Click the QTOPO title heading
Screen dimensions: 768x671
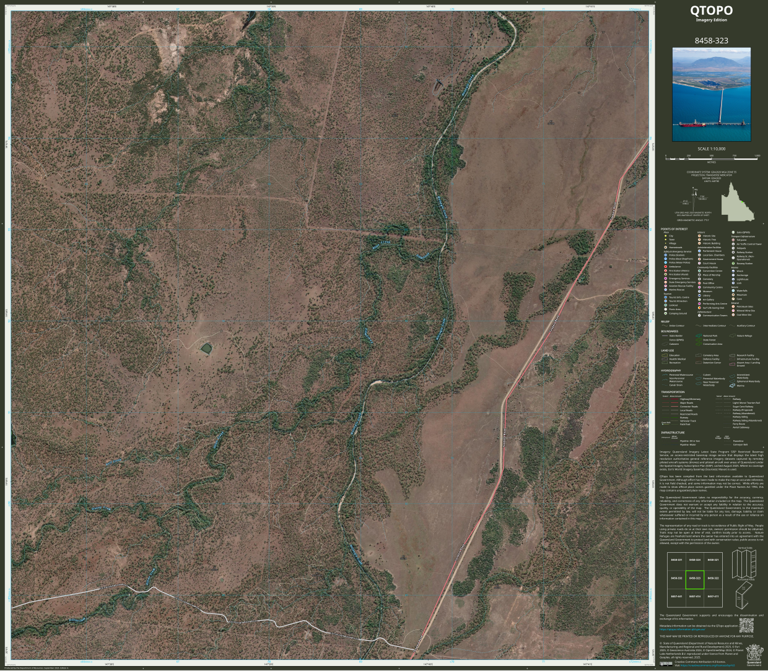pyautogui.click(x=711, y=10)
